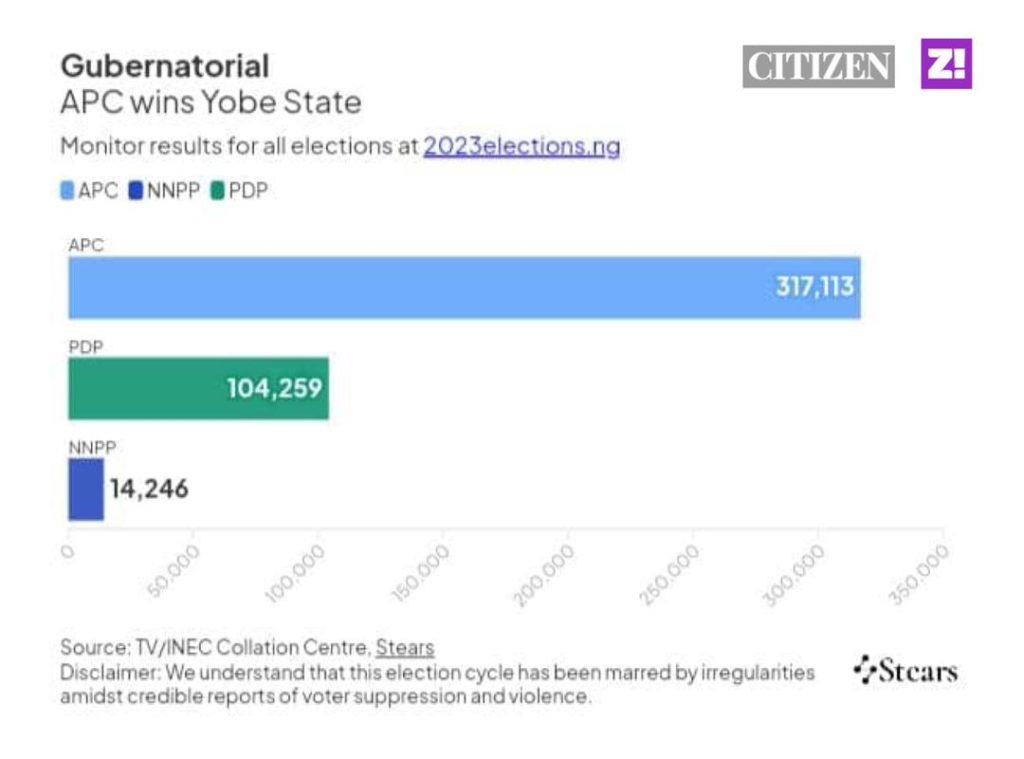The height and width of the screenshot is (759, 1024).
Task: Click the green PDP legend swatch
Action: pos(217,190)
